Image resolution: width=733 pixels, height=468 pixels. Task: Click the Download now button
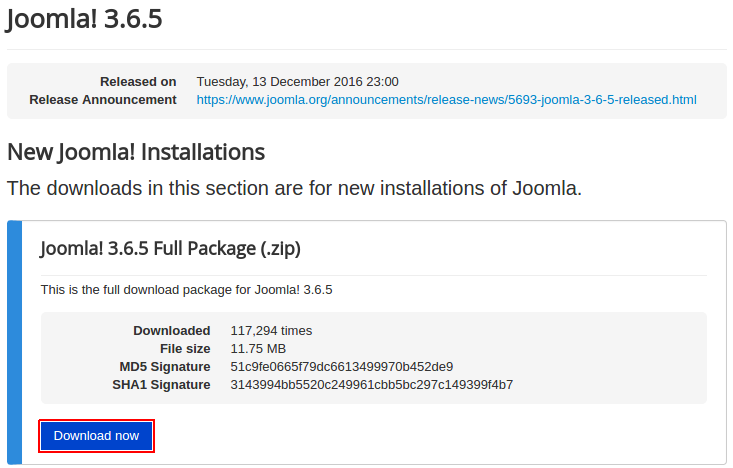pos(96,436)
